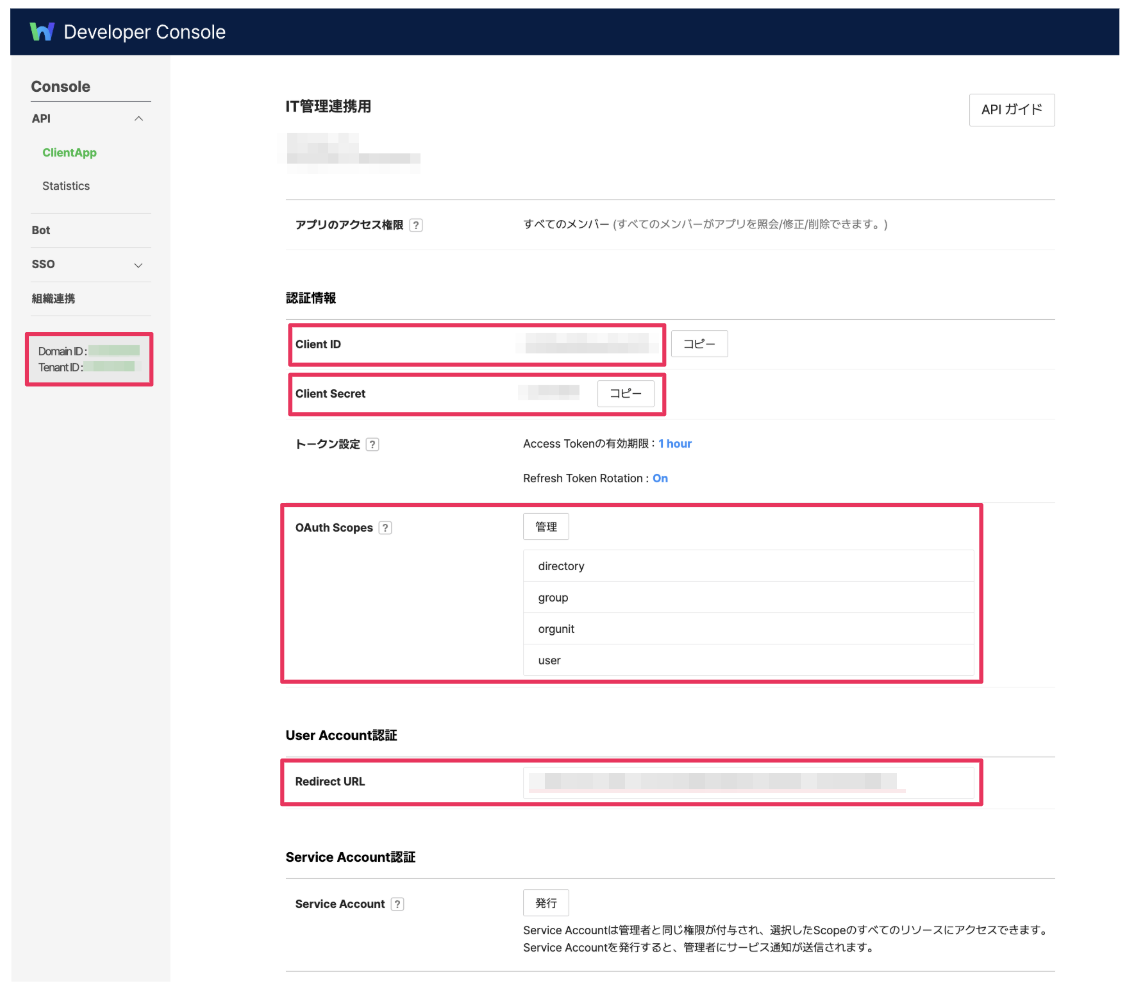Click the blurred Client ID value

[x=588, y=343]
